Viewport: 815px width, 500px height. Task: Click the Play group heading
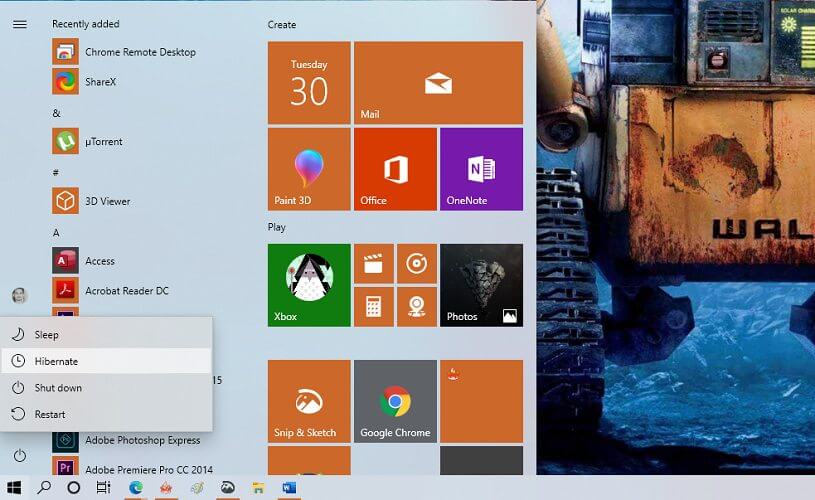pyautogui.click(x=277, y=227)
